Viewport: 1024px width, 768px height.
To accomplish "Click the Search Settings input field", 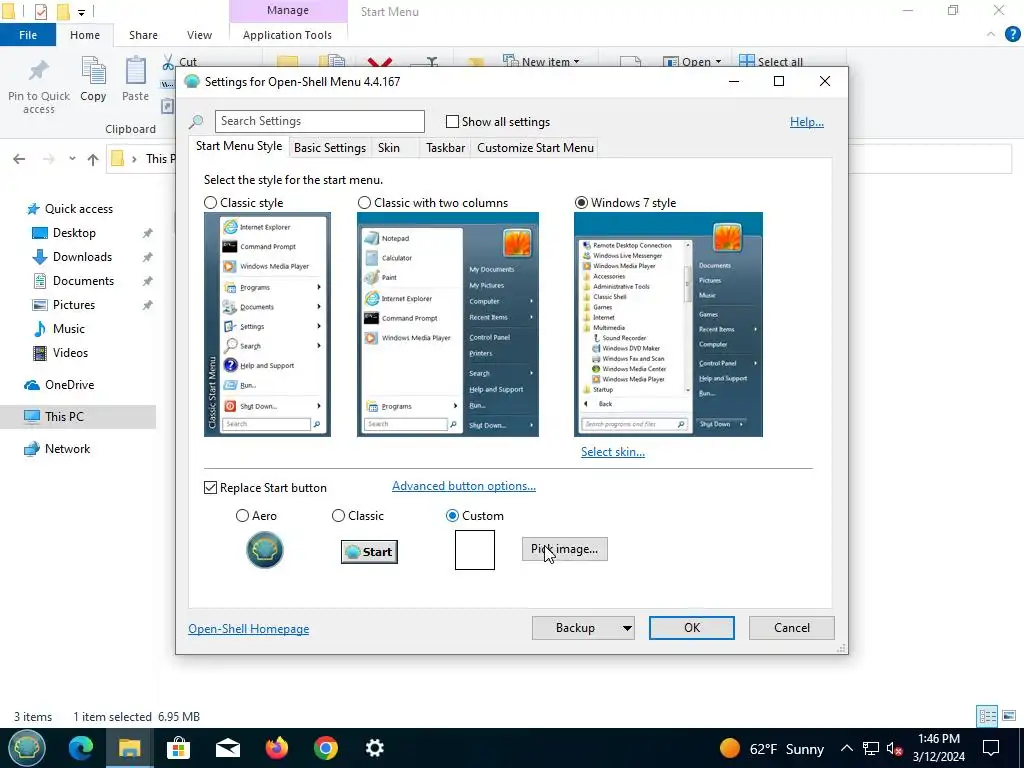I will point(320,121).
